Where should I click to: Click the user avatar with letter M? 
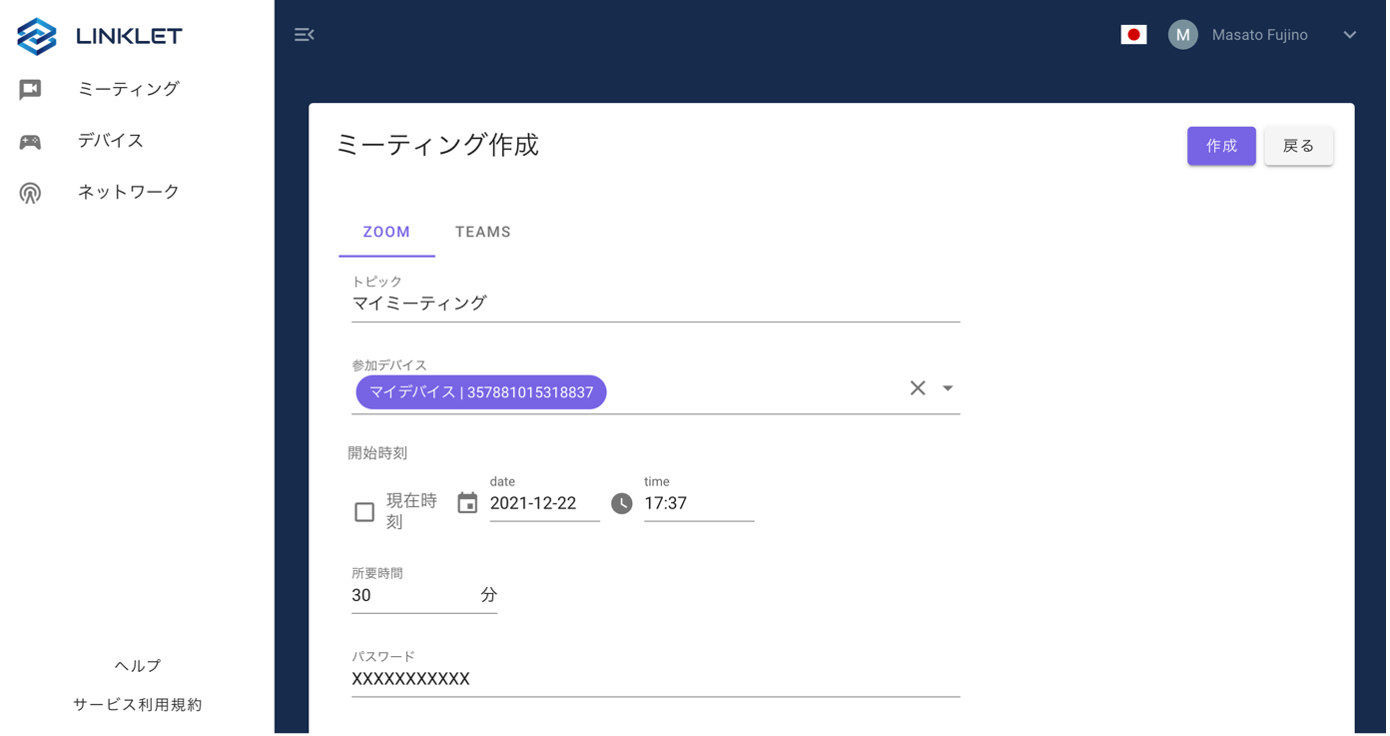pos(1183,35)
